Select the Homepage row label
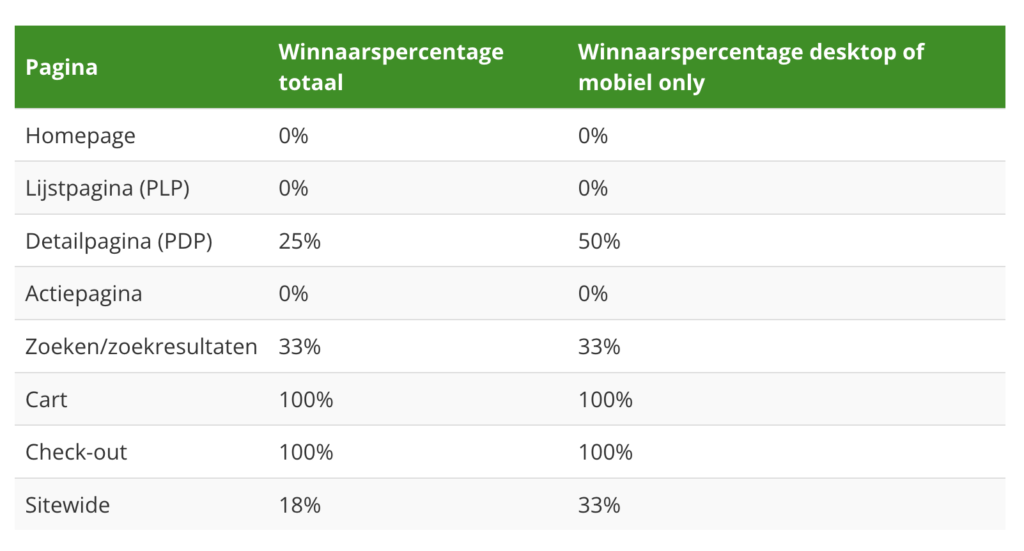 [80, 136]
